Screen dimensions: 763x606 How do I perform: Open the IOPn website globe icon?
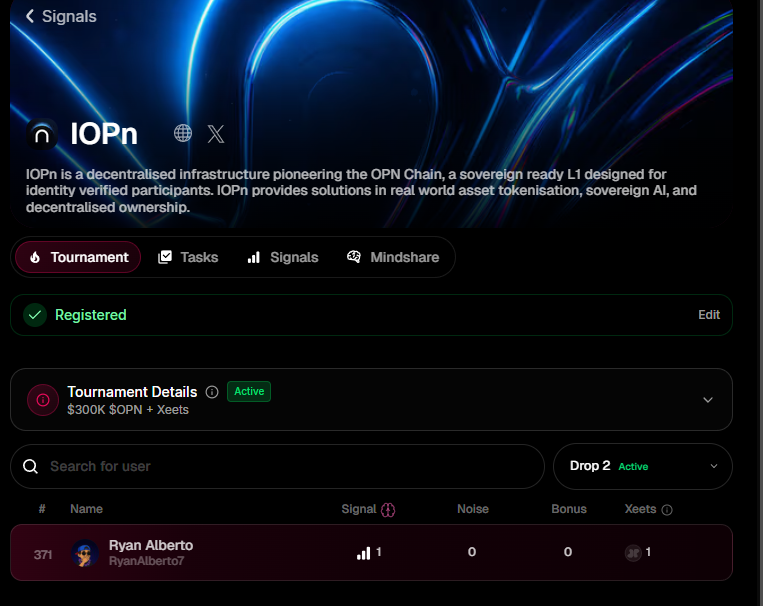click(183, 133)
